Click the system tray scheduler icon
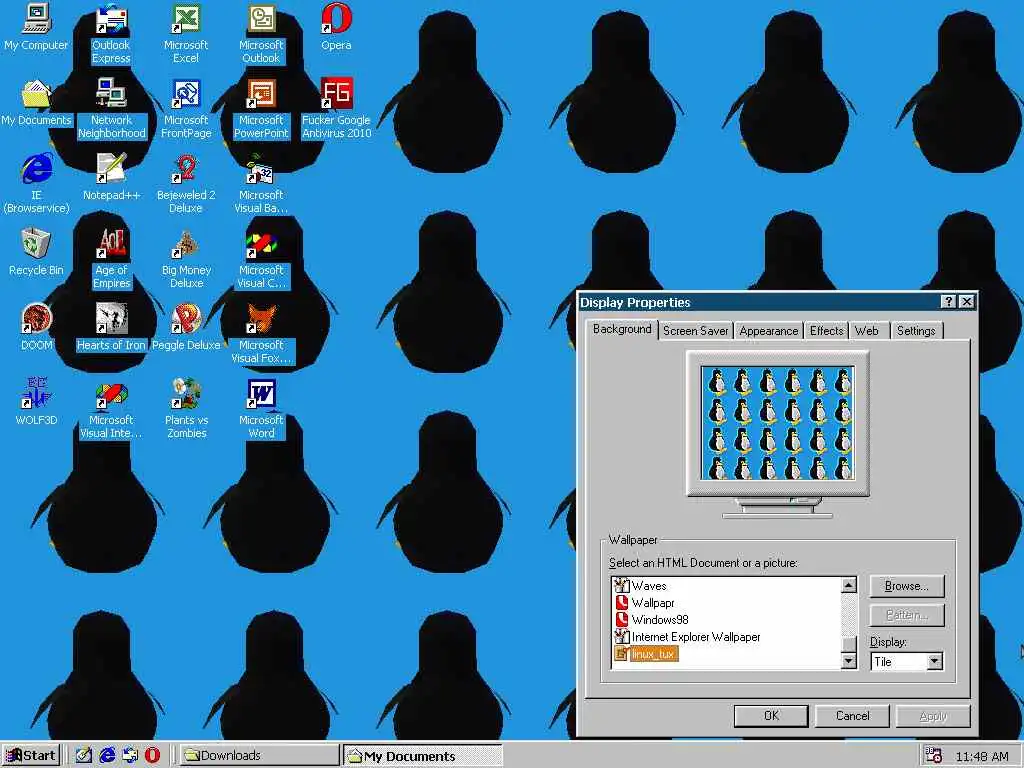The height and width of the screenshot is (768, 1024). click(x=933, y=755)
